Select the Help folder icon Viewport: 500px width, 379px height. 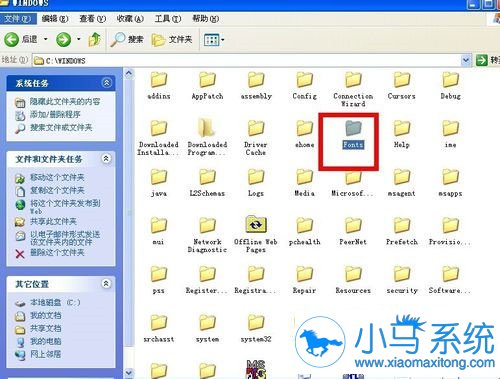[x=402, y=128]
